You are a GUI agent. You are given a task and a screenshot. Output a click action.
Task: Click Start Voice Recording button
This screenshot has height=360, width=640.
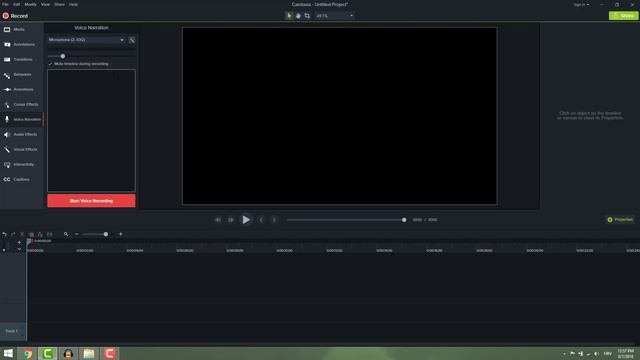[x=91, y=201]
